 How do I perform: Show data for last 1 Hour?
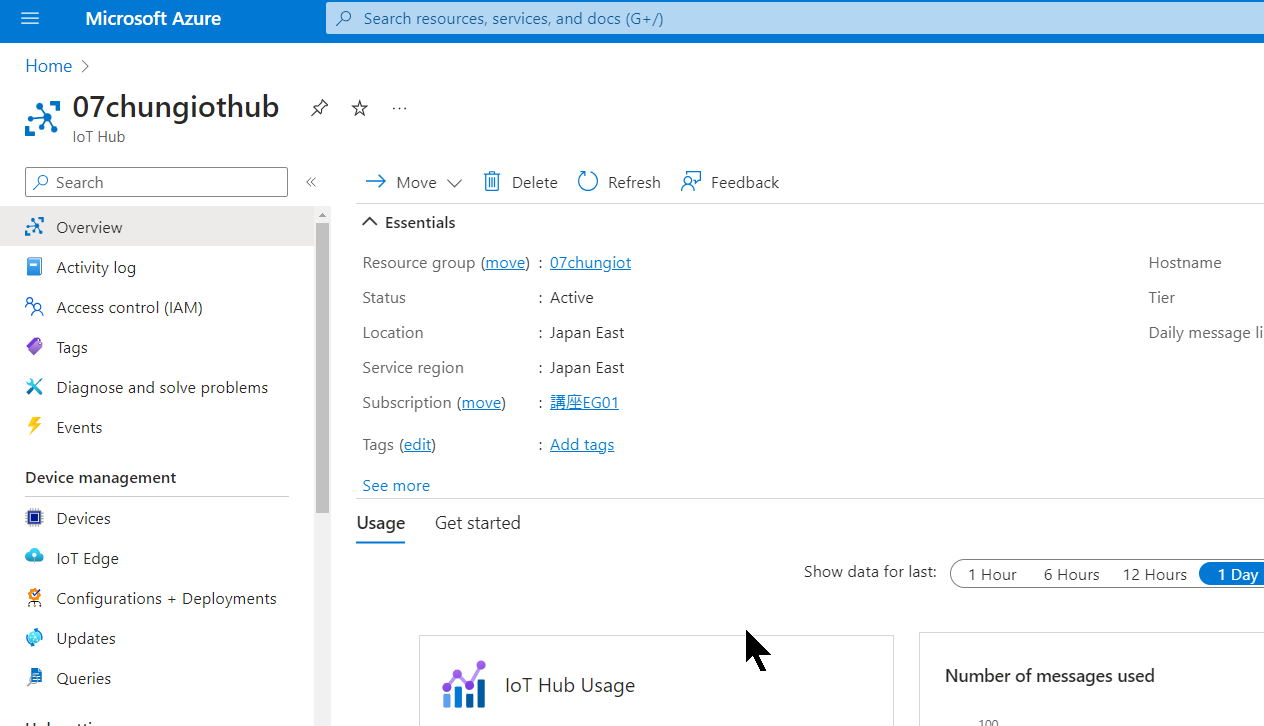[992, 574]
